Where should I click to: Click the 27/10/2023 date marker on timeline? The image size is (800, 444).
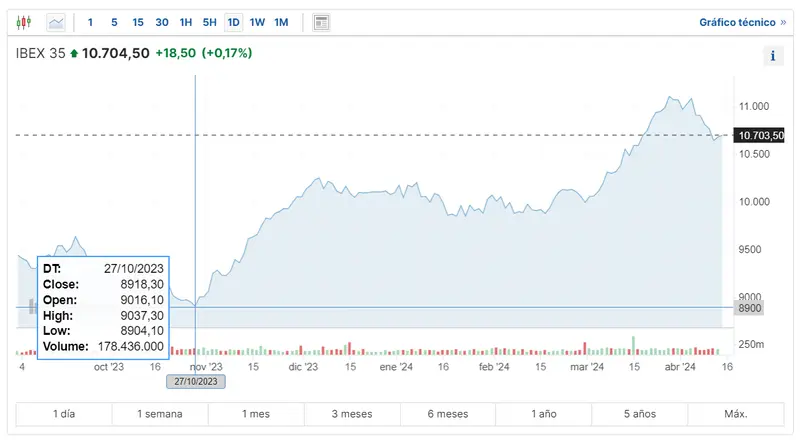(x=195, y=381)
